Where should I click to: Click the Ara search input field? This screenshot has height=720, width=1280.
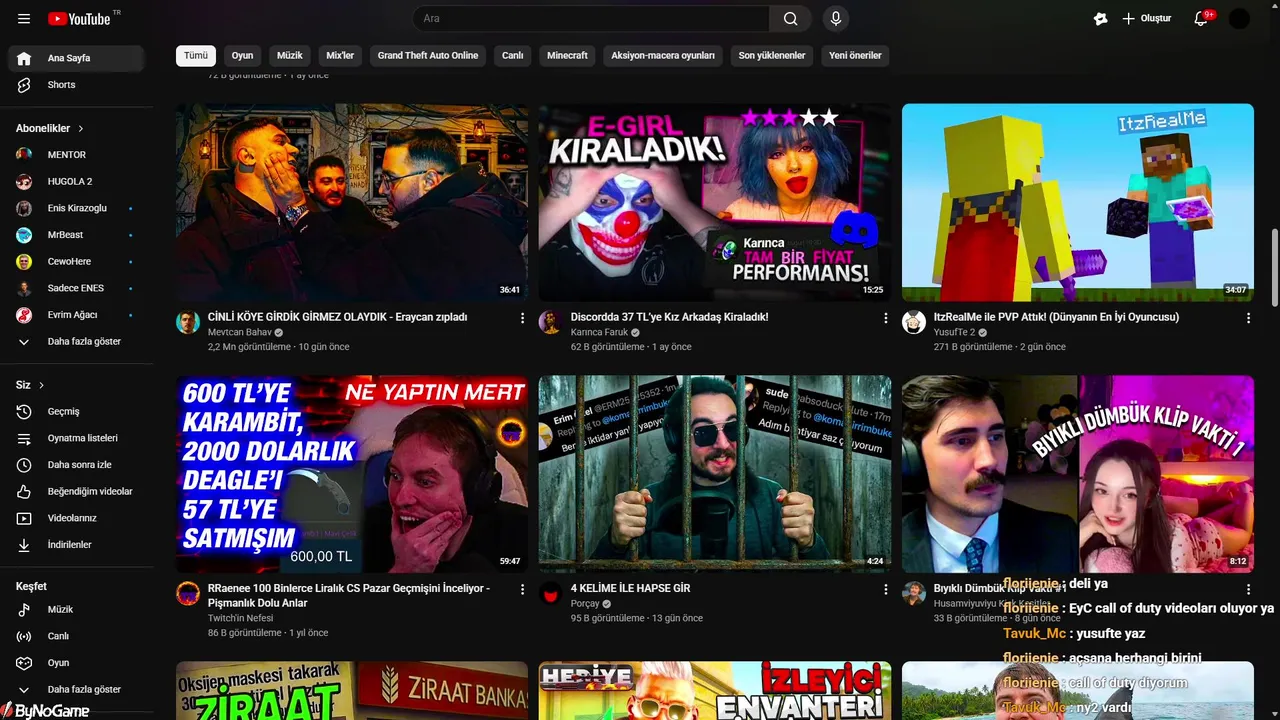tap(591, 18)
